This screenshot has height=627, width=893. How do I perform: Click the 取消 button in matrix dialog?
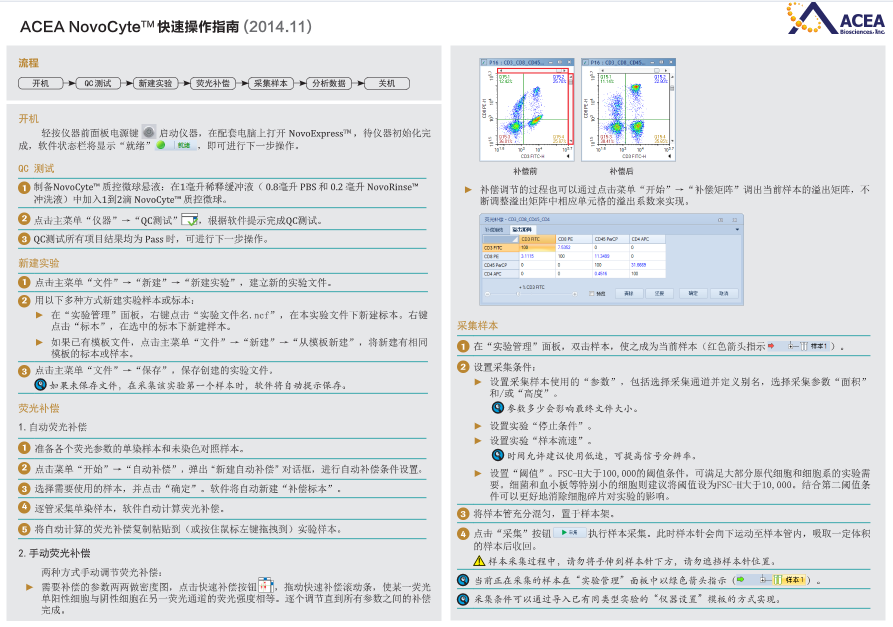pyautogui.click(x=723, y=293)
